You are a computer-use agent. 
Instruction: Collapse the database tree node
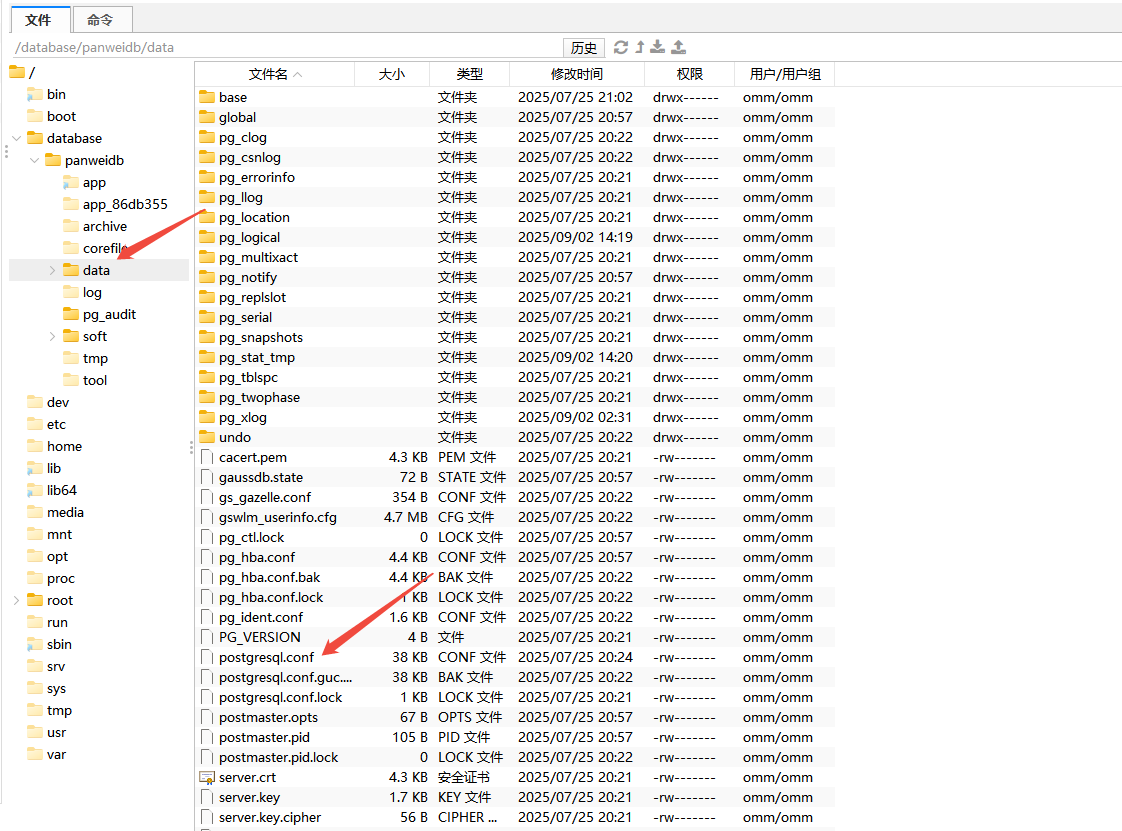tap(16, 138)
